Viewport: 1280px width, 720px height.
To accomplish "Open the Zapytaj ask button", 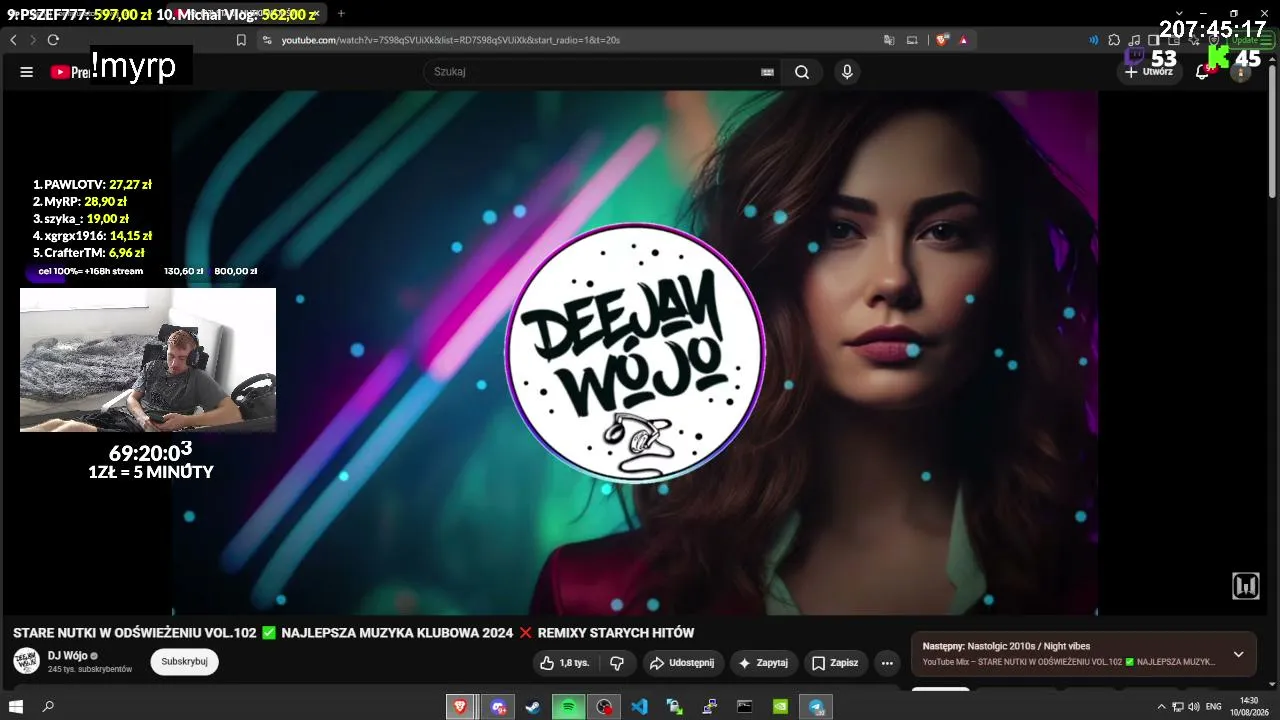I will click(763, 663).
